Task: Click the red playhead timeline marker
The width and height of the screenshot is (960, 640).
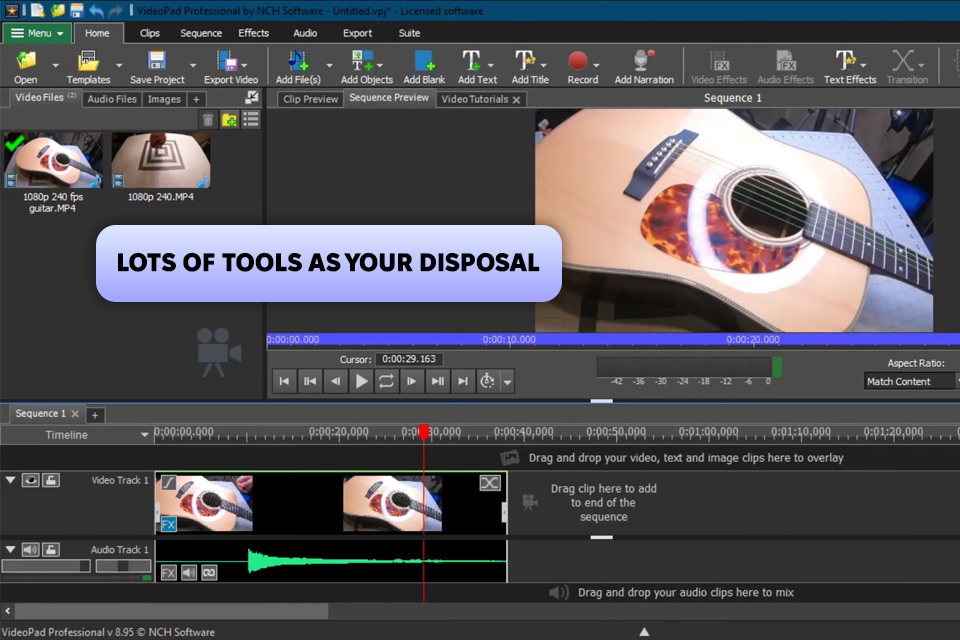Action: click(424, 432)
